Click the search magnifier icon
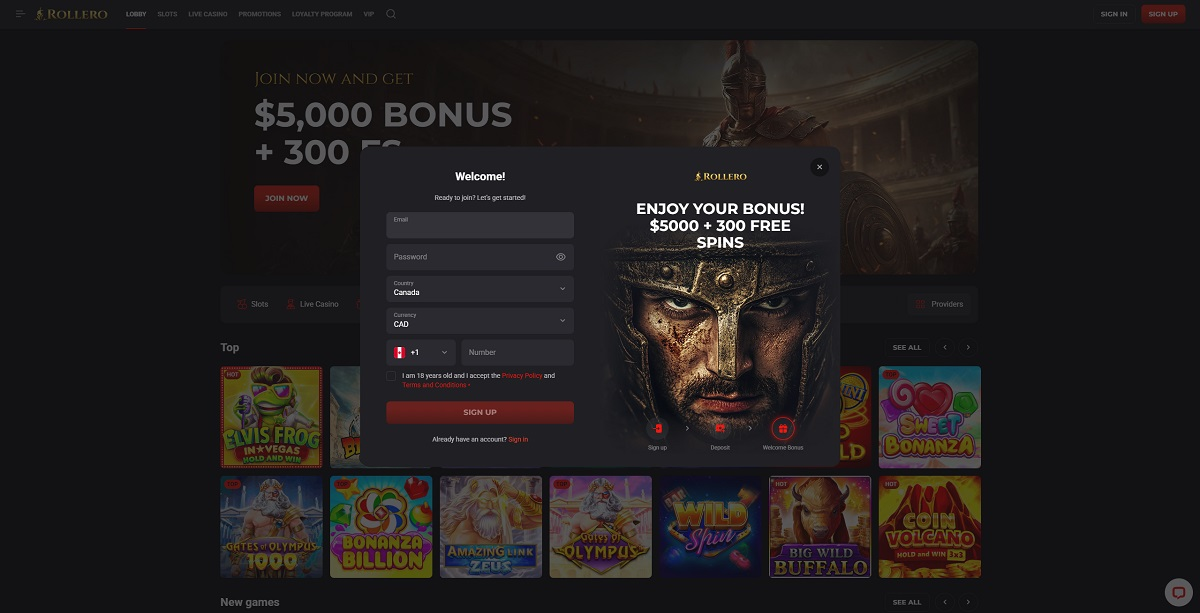Screen dimensions: 1200x613 (391, 14)
